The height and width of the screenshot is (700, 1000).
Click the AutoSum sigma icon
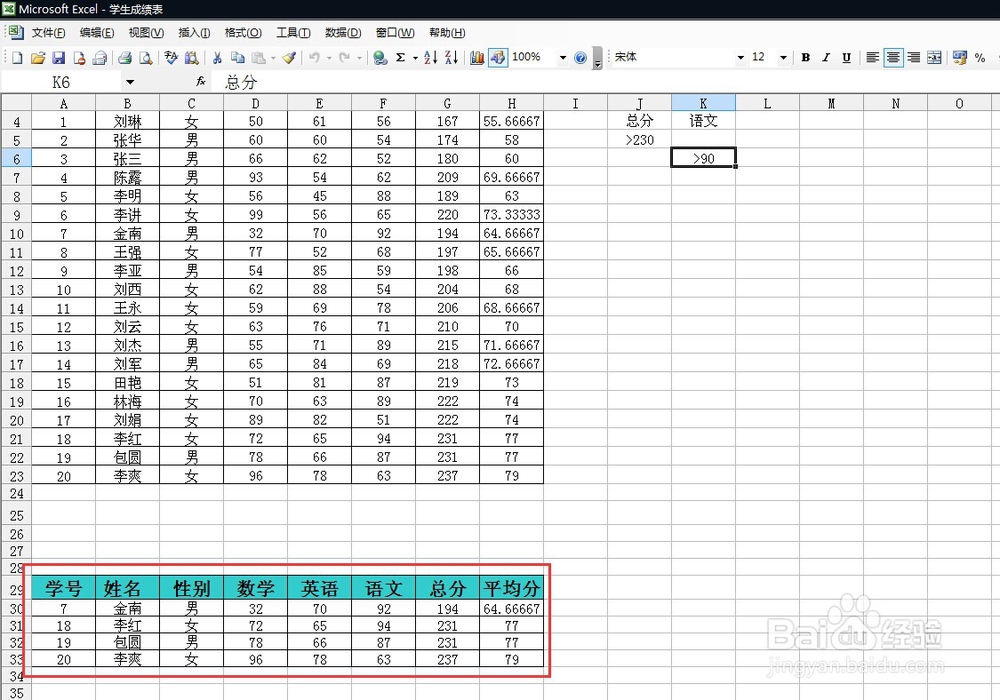[401, 58]
